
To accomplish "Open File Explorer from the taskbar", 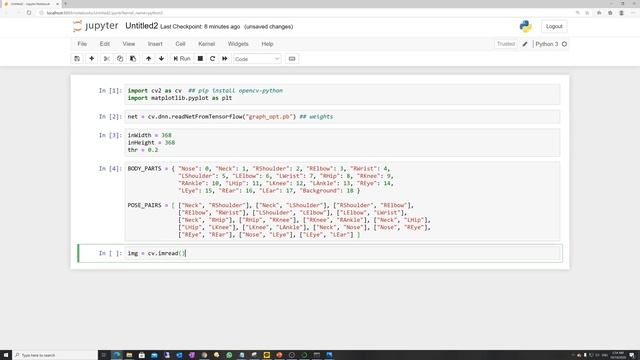I will [129, 355].
